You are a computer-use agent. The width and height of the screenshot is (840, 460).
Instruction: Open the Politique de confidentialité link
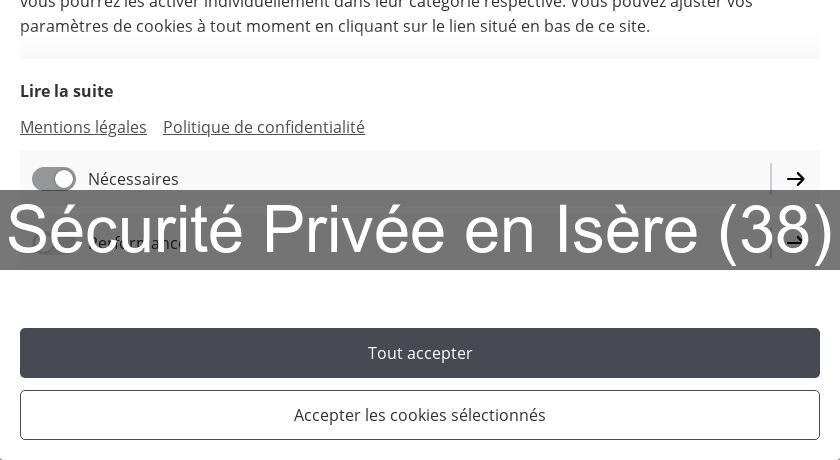coord(264,127)
